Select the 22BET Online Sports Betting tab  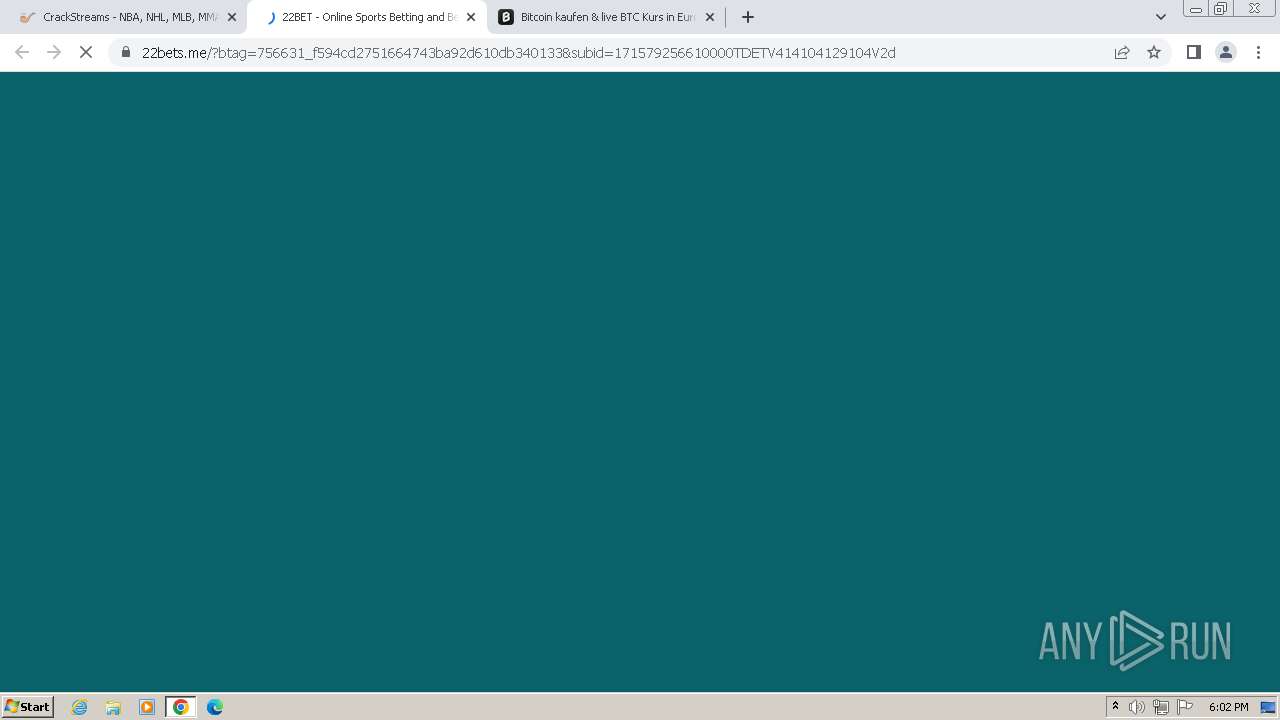point(367,17)
